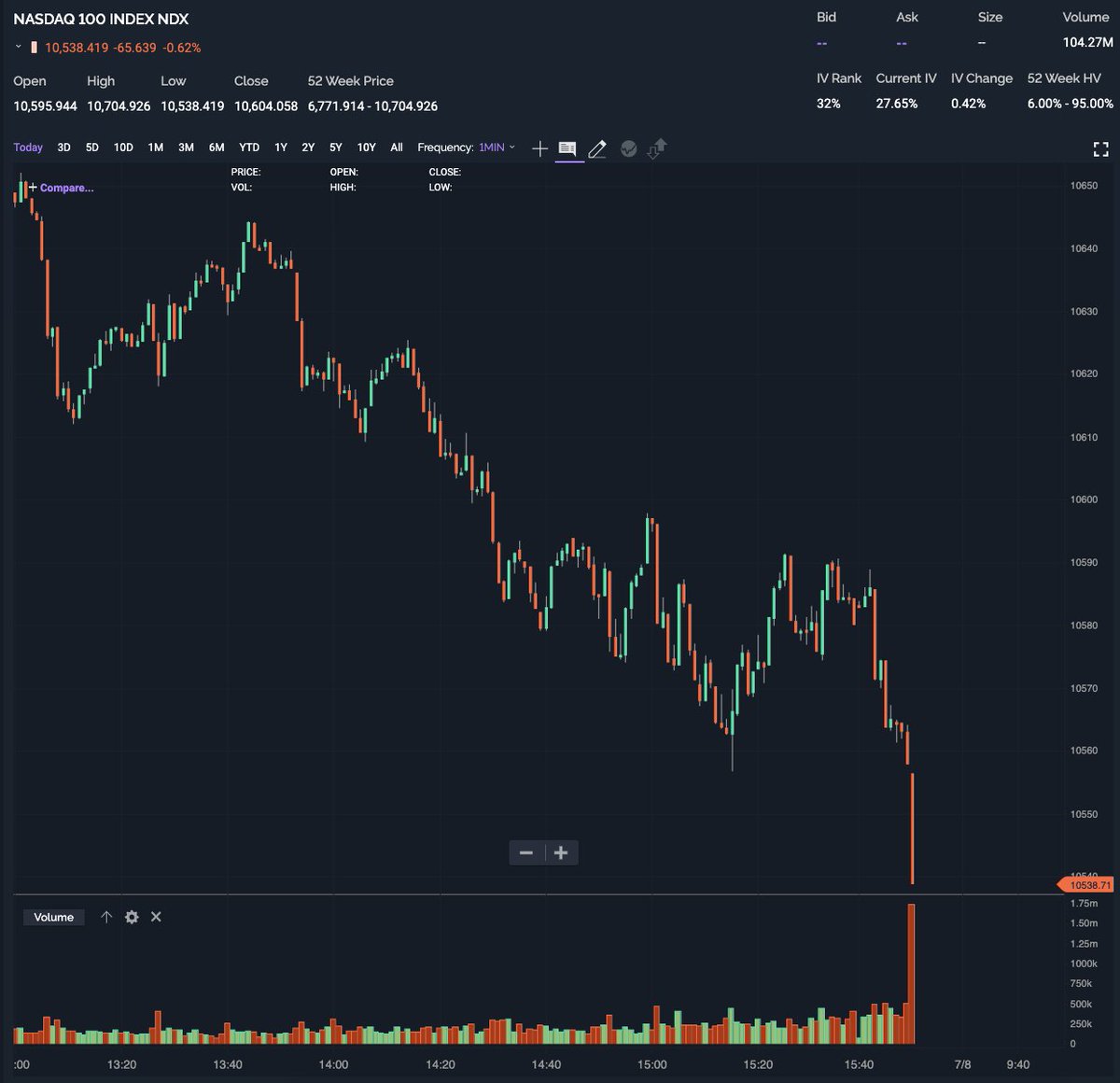Expand chart to fullscreen
1120x1083 pixels.
click(x=1101, y=149)
